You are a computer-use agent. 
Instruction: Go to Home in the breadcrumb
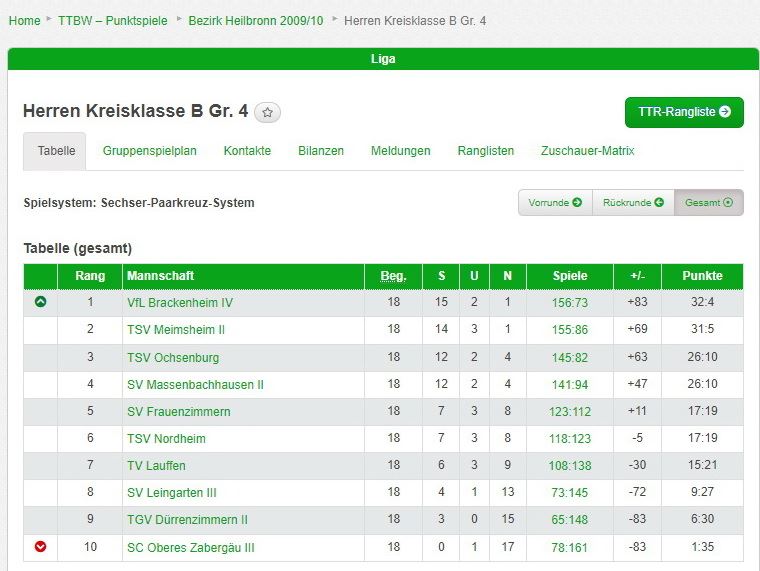tap(25, 21)
